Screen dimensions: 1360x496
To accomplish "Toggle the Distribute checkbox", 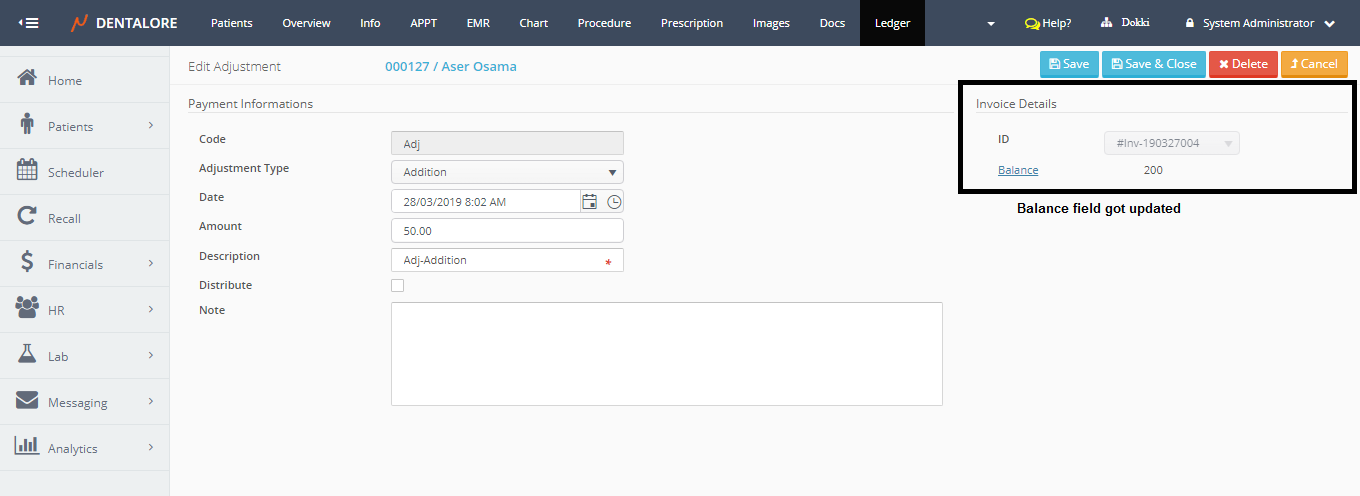I will [398, 286].
